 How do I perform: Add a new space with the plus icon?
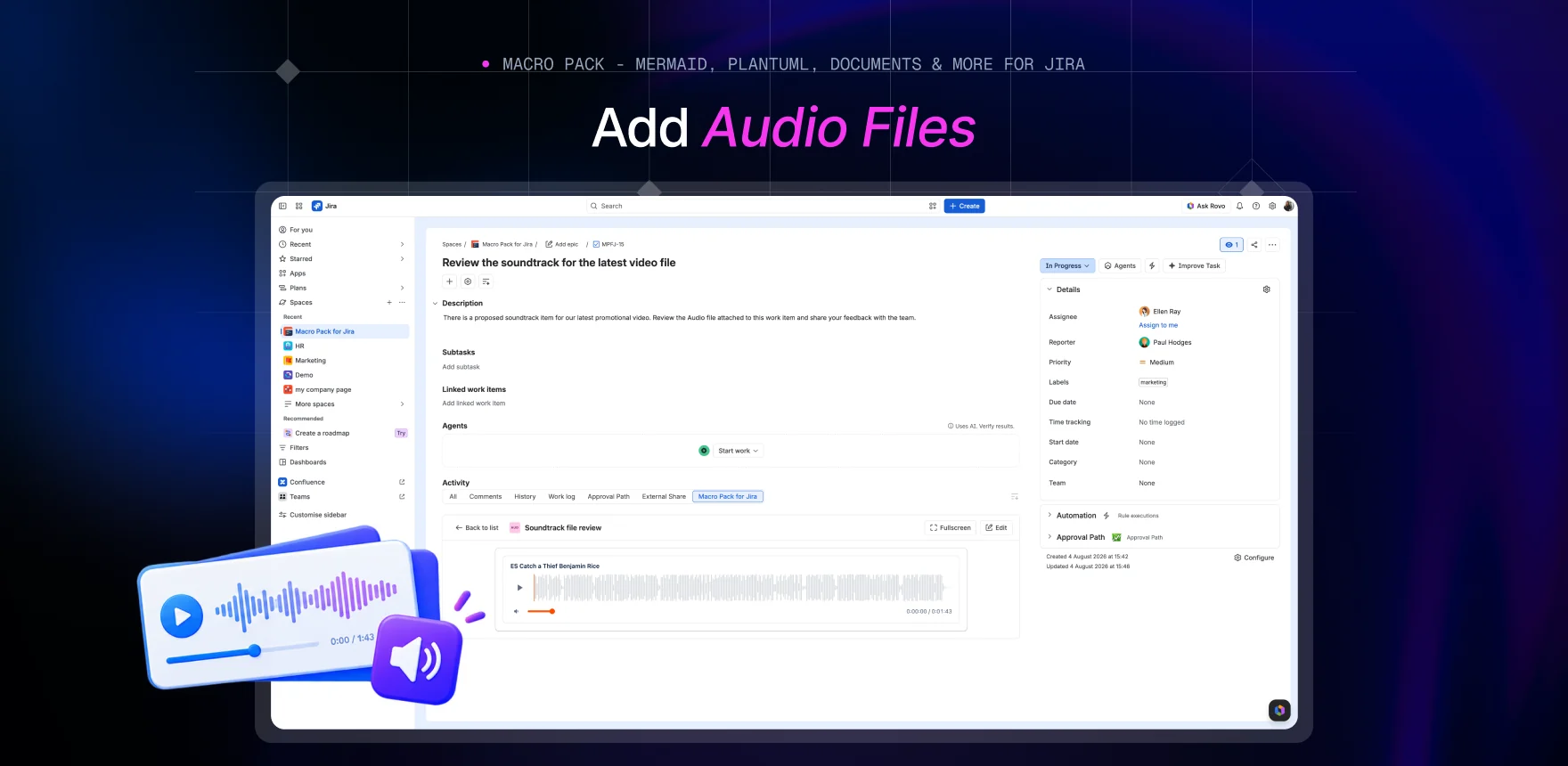(x=389, y=303)
